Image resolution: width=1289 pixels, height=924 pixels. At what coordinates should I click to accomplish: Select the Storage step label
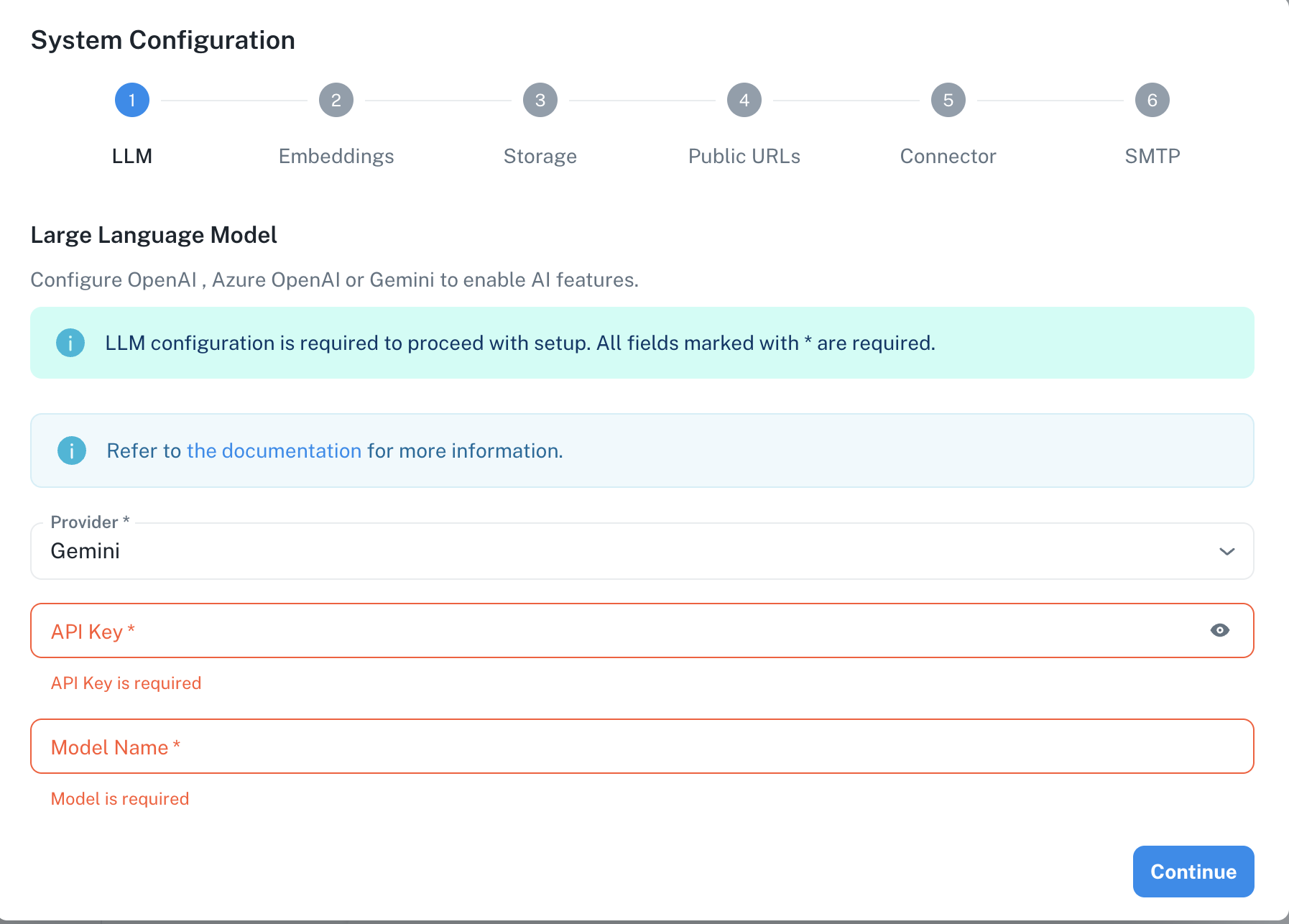coord(540,156)
